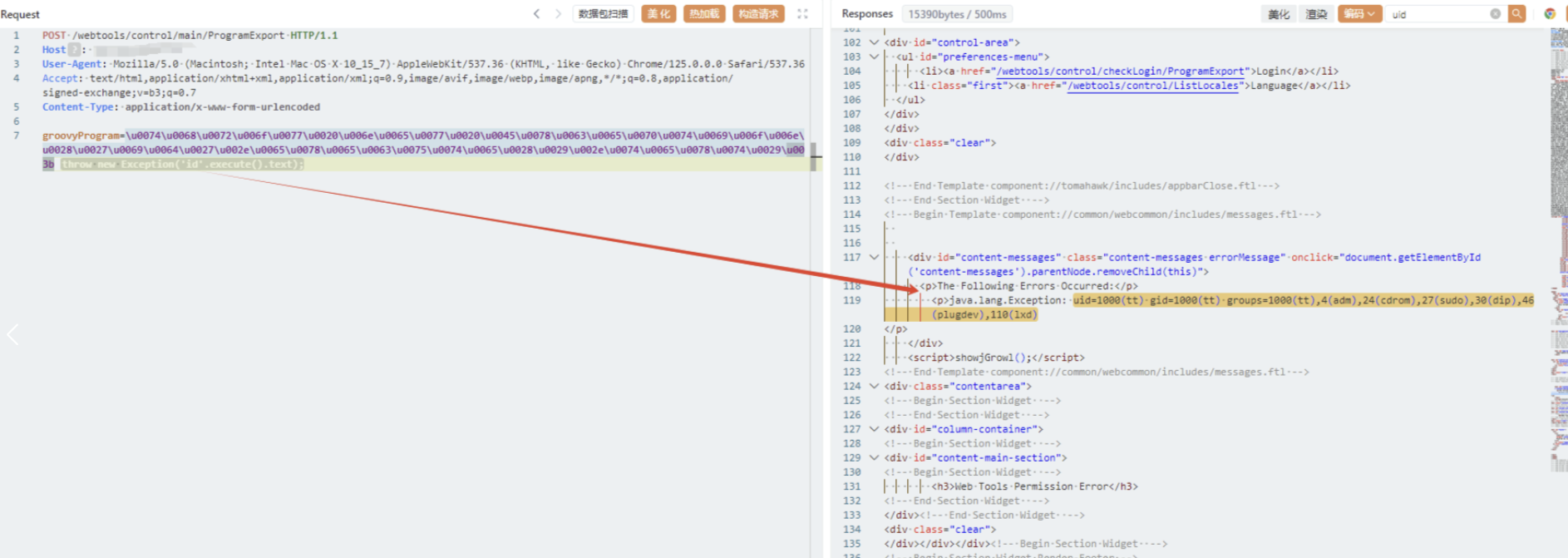Click the Responses panel title
This screenshot has height=558, width=1568.
click(x=867, y=13)
